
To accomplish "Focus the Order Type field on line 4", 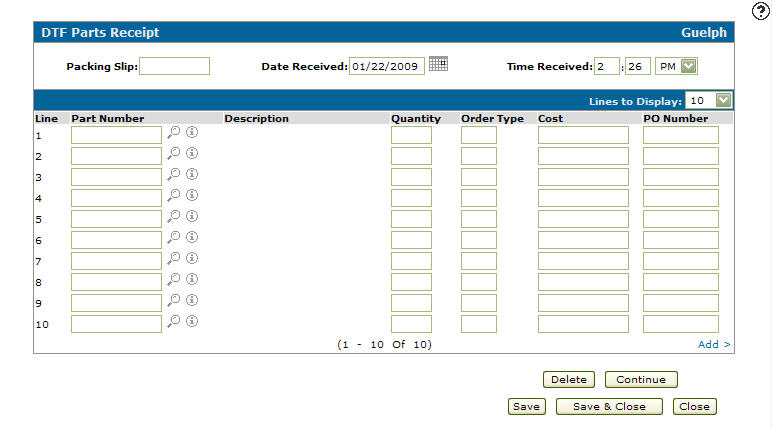I will point(479,198).
